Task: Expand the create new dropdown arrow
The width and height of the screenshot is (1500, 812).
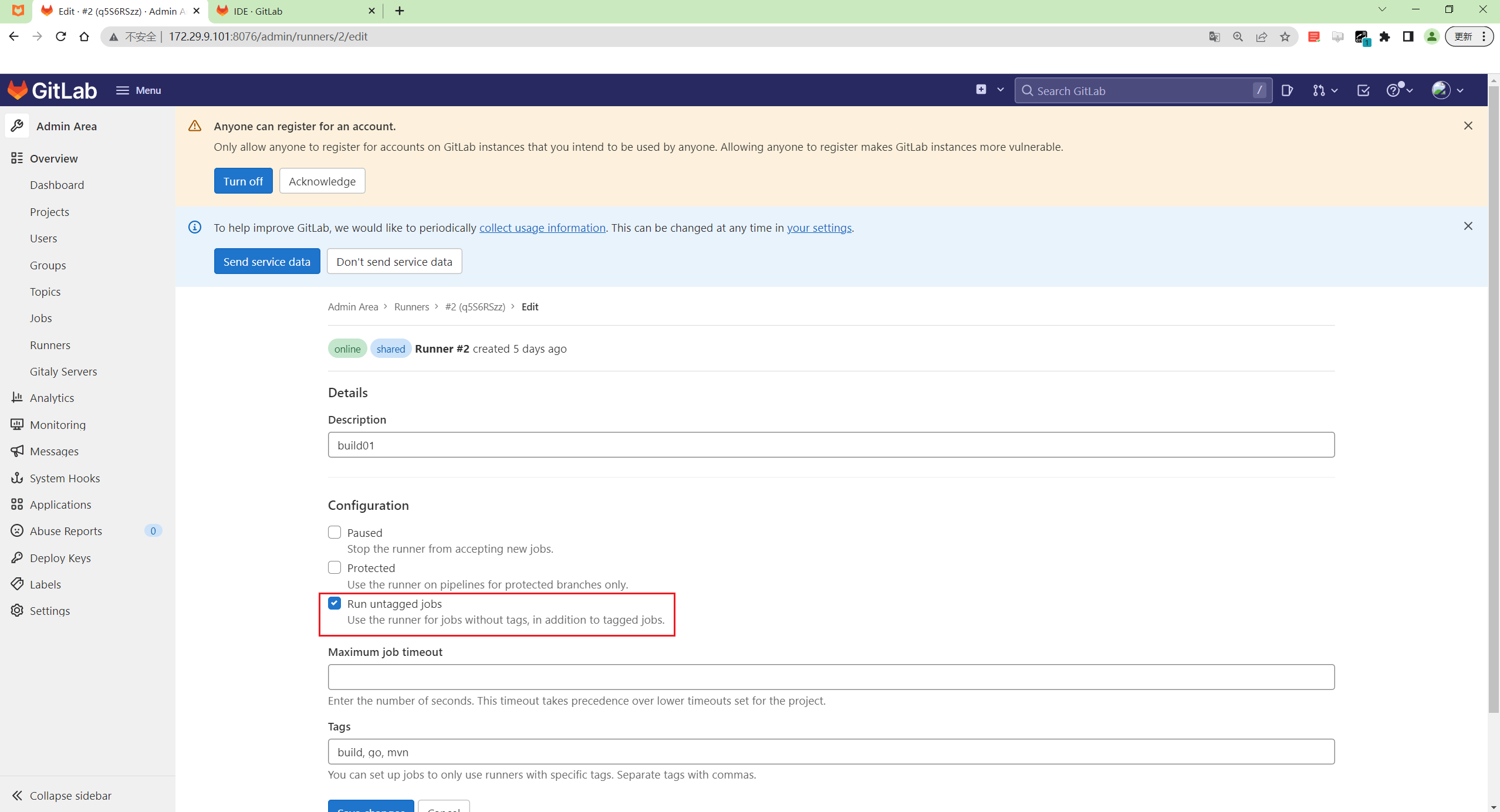Action: [1001, 90]
